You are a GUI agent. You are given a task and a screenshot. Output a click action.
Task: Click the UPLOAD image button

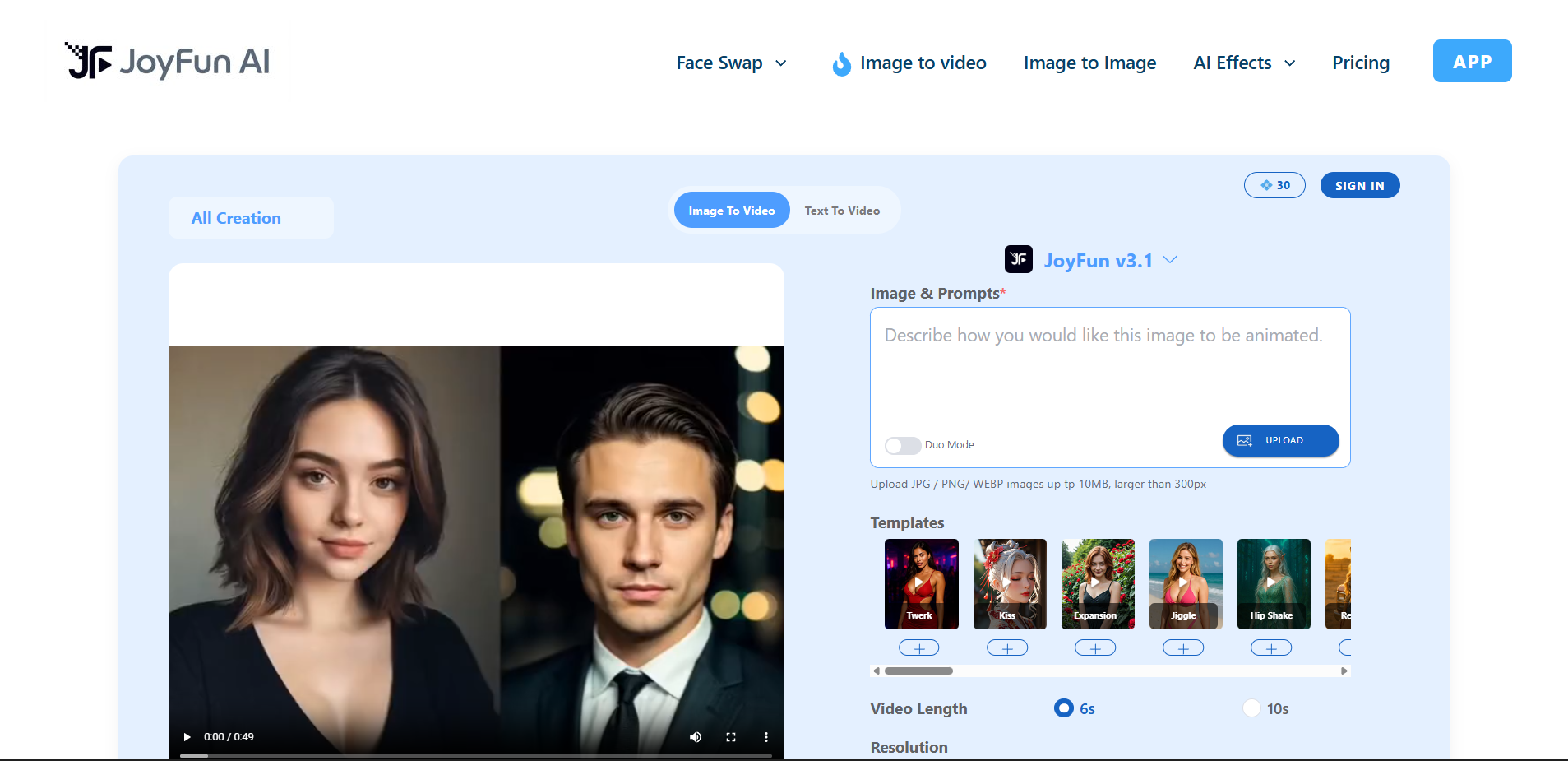pyautogui.click(x=1280, y=441)
